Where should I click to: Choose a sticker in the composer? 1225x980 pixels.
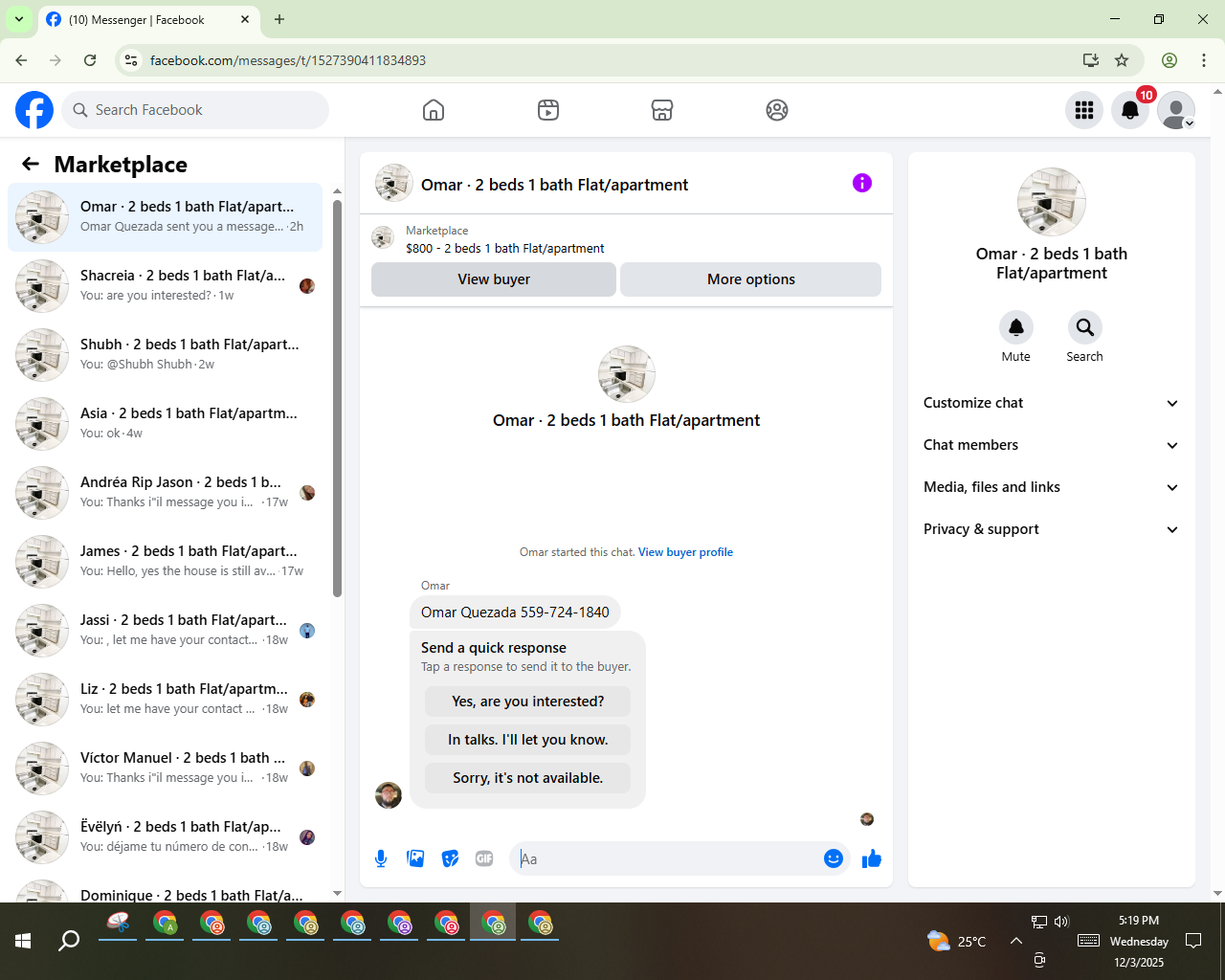(450, 858)
